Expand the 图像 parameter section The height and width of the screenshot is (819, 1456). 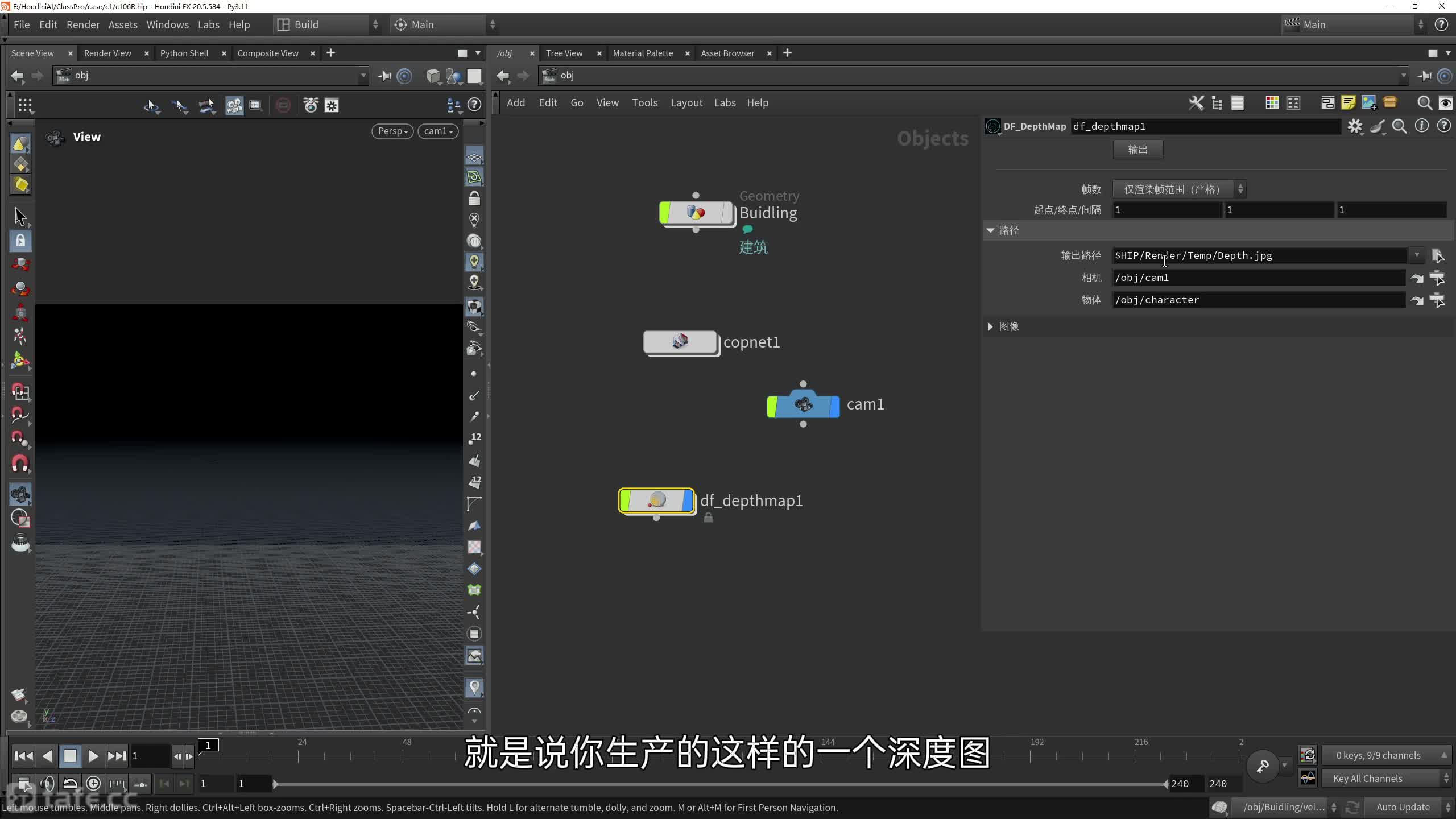pyautogui.click(x=990, y=326)
